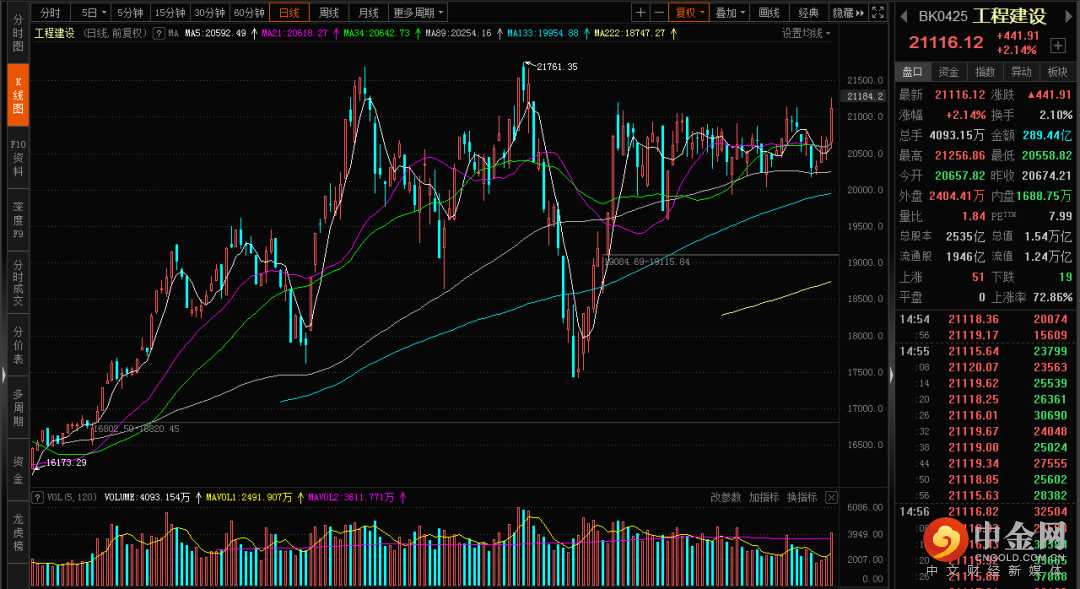Click 改参数 for volume indicator
1080x589 pixels.
(725, 497)
